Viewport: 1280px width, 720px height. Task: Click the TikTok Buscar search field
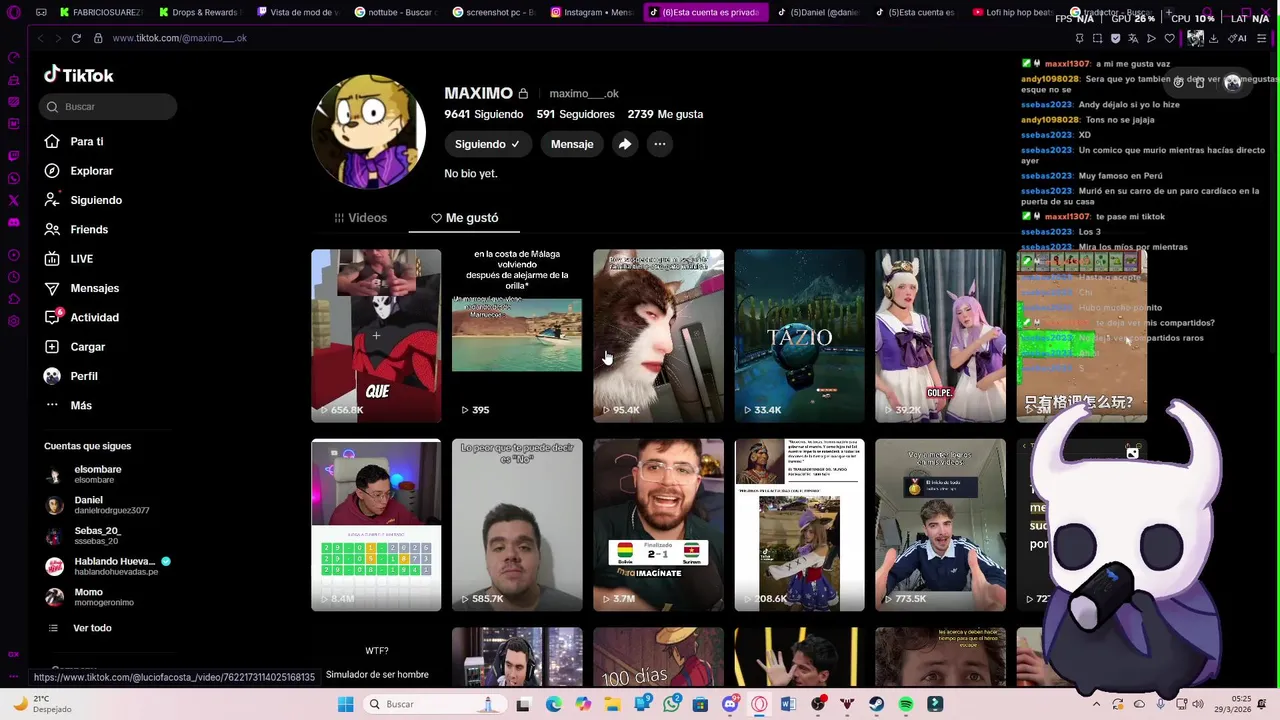pos(110,106)
